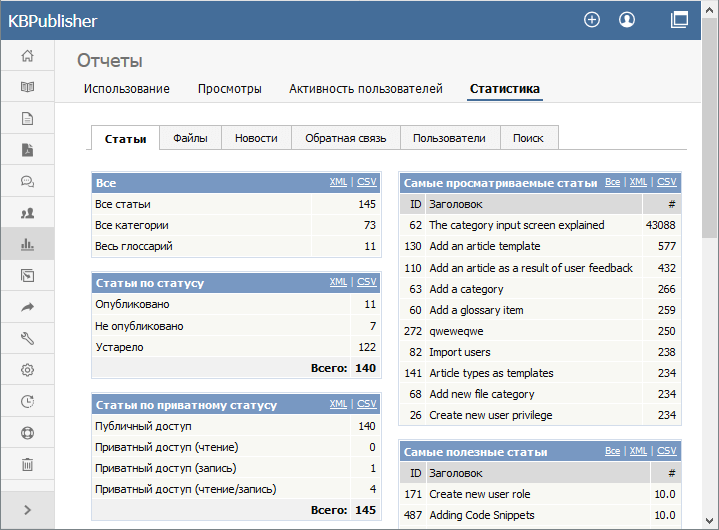Open the Пользователи statistics tab
This screenshot has width=719, height=530.
pyautogui.click(x=449, y=138)
